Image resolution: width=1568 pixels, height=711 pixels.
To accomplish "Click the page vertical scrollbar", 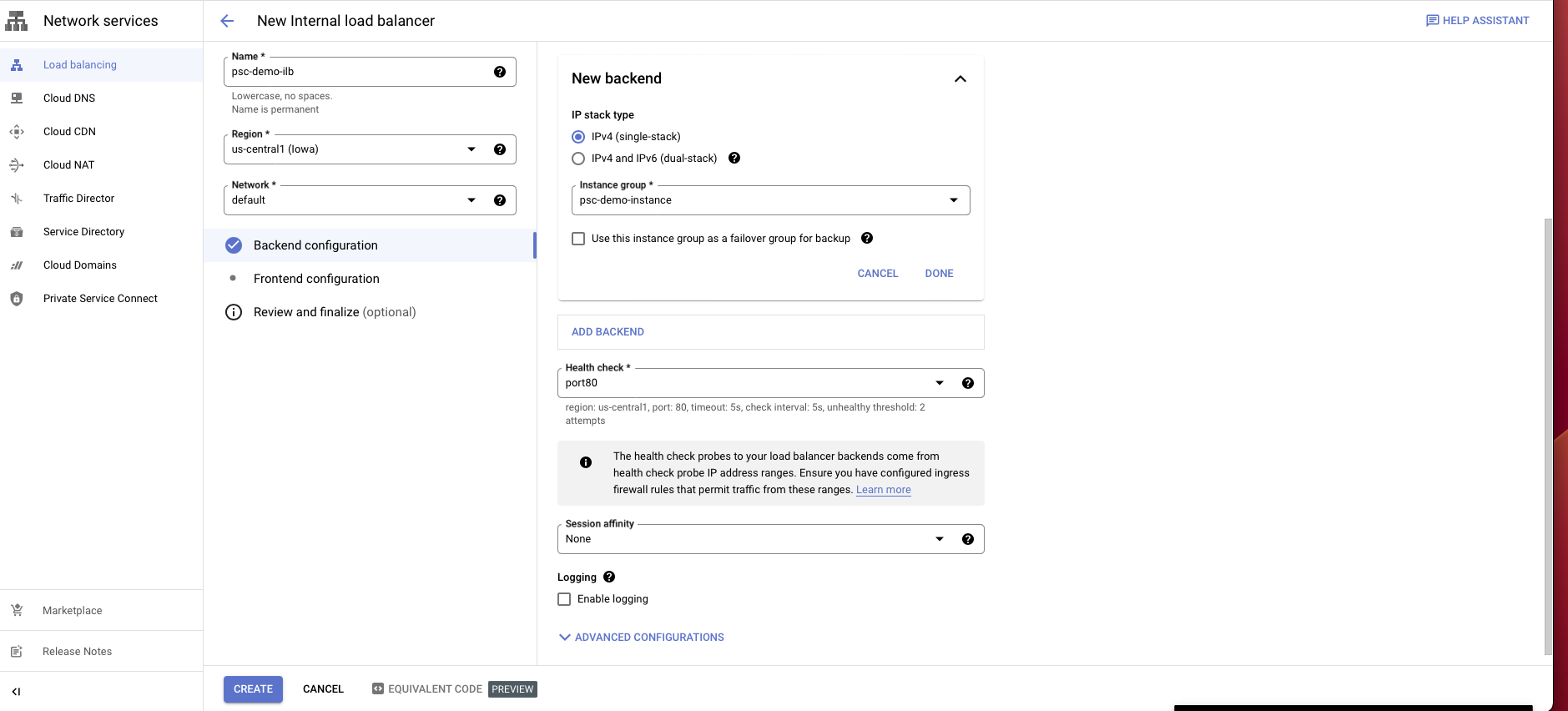I will pyautogui.click(x=1548, y=434).
